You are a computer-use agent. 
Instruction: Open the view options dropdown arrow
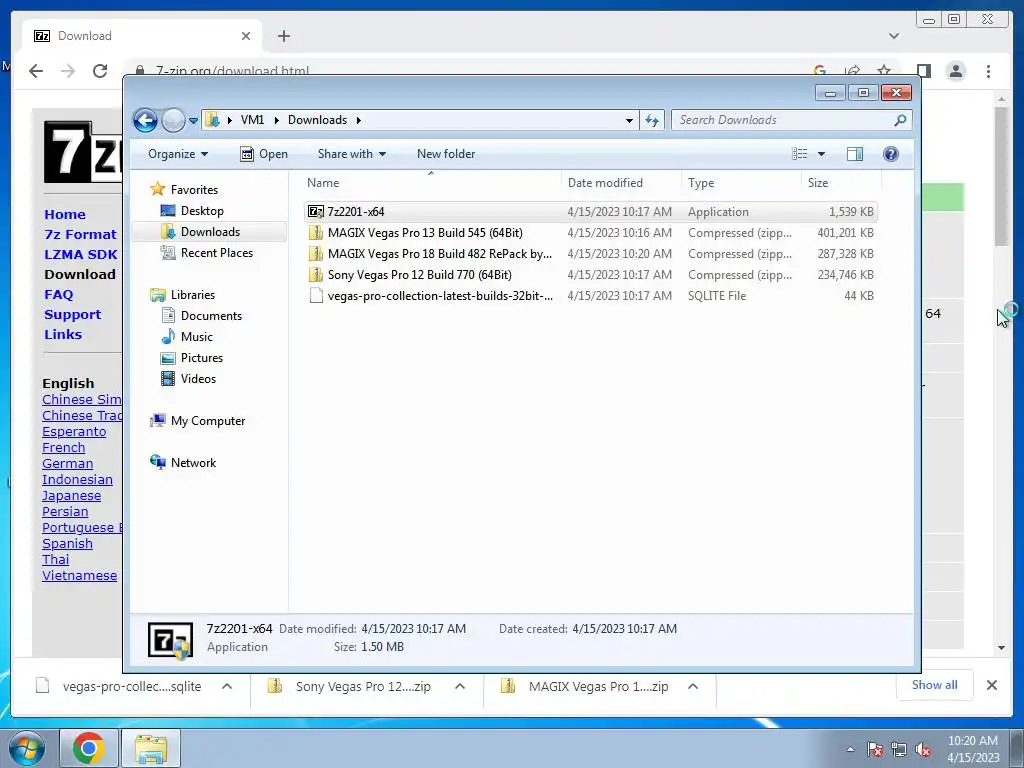click(x=822, y=154)
